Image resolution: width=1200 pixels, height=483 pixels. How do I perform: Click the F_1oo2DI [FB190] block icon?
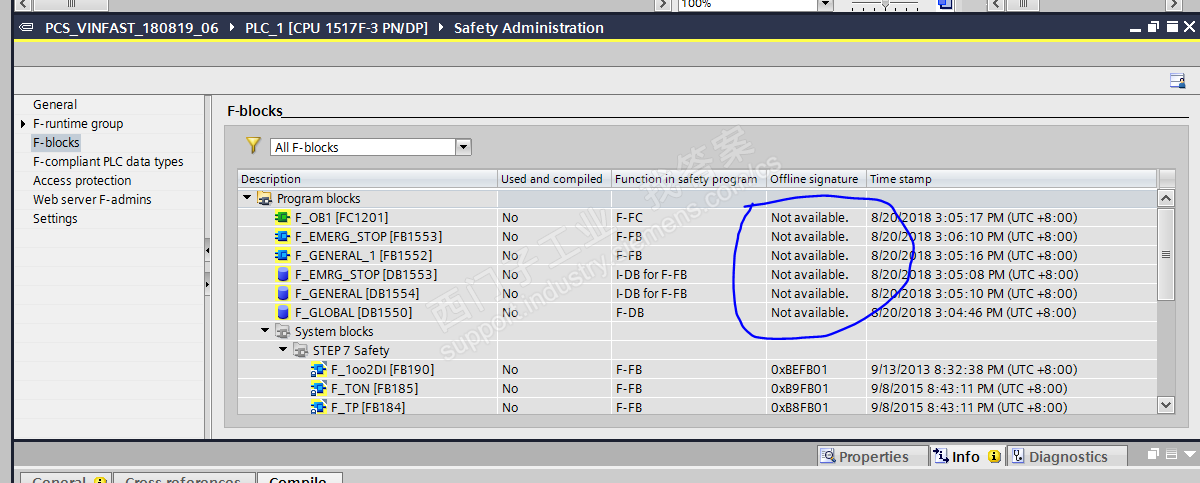click(319, 369)
